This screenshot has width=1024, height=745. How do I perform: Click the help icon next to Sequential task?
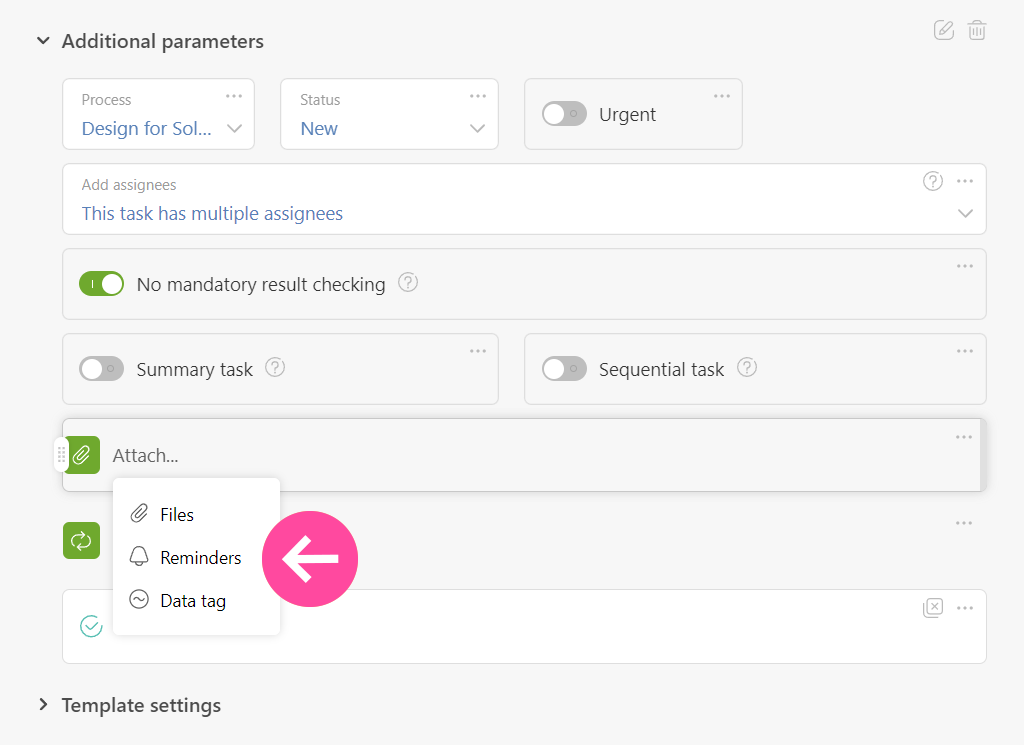(747, 368)
